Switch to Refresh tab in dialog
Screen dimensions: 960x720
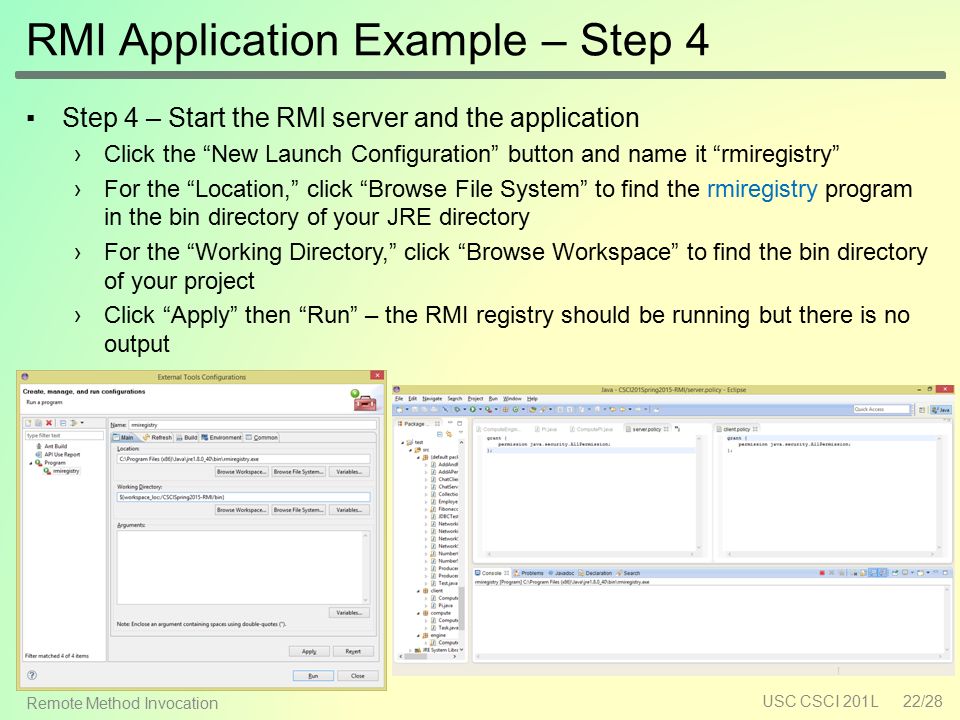point(157,438)
